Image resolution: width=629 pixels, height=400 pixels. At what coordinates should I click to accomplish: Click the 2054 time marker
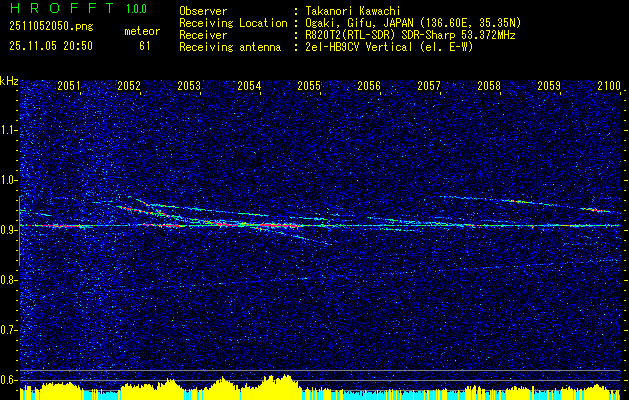tap(249, 86)
